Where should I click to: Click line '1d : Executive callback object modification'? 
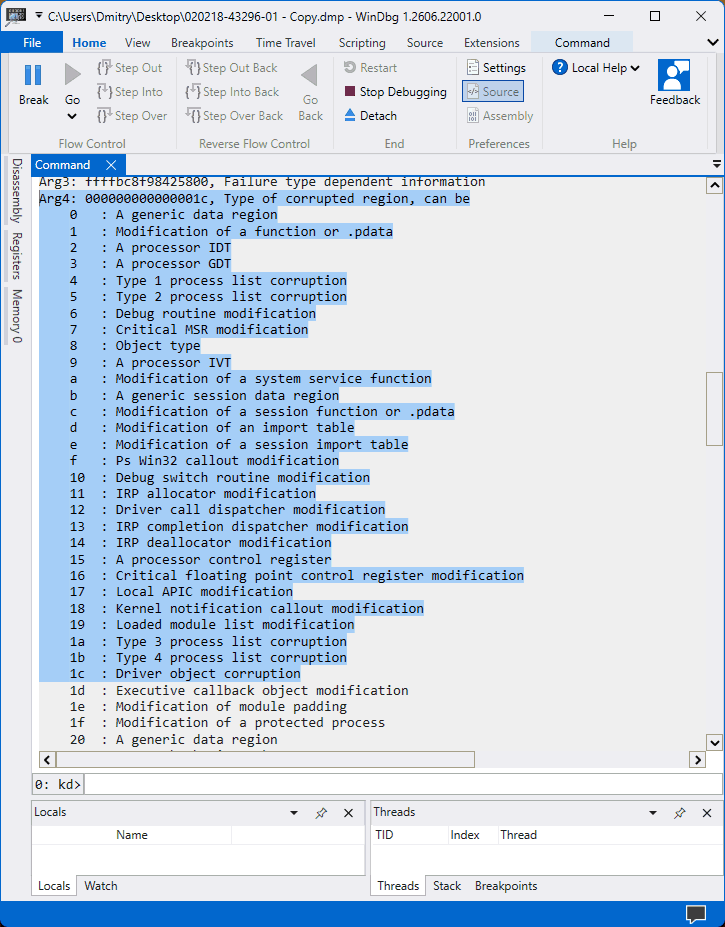pos(239,691)
